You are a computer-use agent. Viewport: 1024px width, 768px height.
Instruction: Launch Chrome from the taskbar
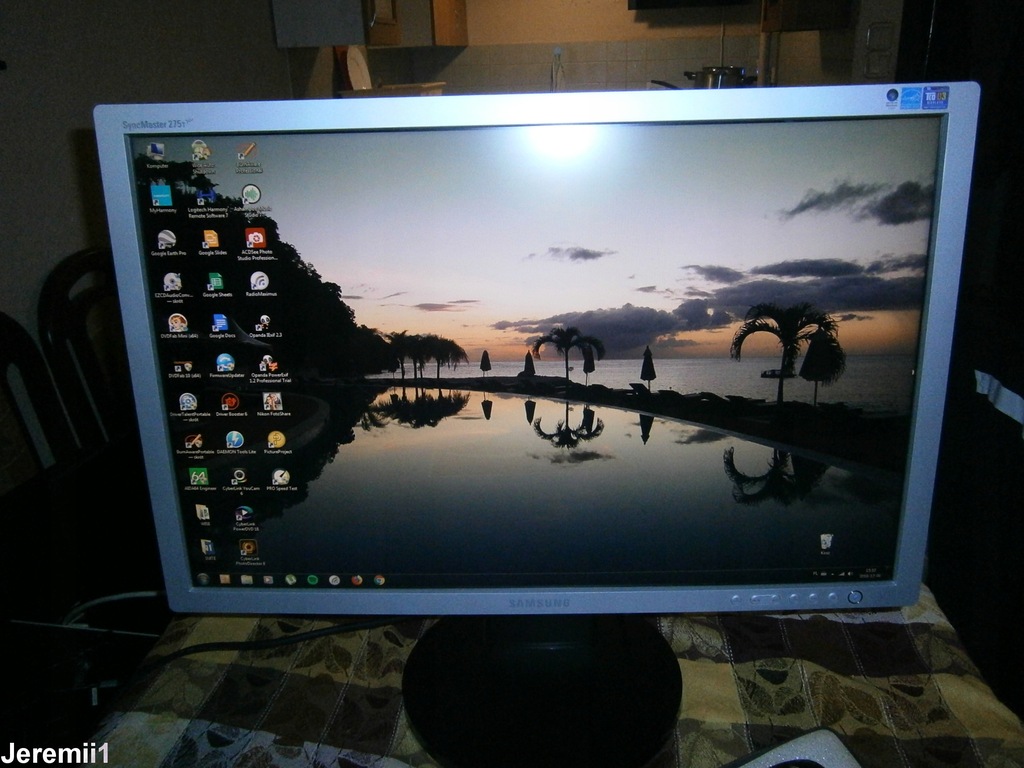coord(379,579)
